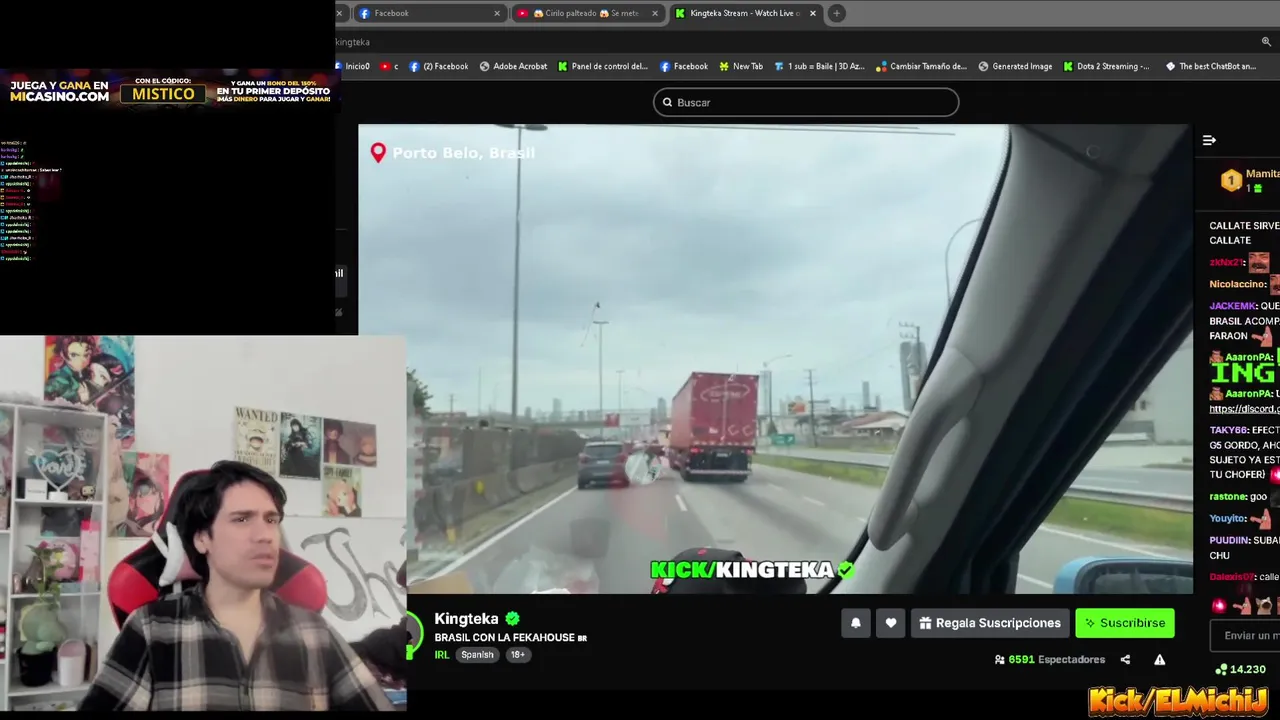Follow Kingteka with the heart button
Image resolution: width=1280 pixels, height=720 pixels.
tap(891, 623)
